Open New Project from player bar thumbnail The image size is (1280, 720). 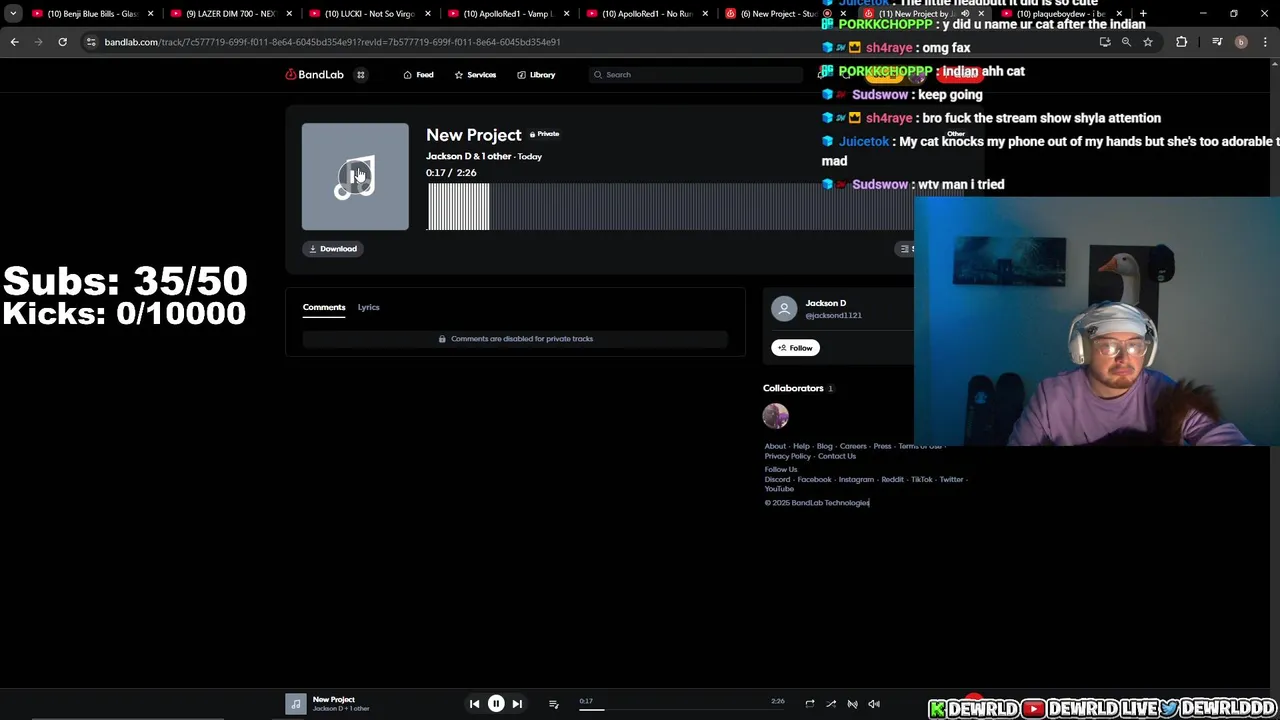tap(296, 704)
